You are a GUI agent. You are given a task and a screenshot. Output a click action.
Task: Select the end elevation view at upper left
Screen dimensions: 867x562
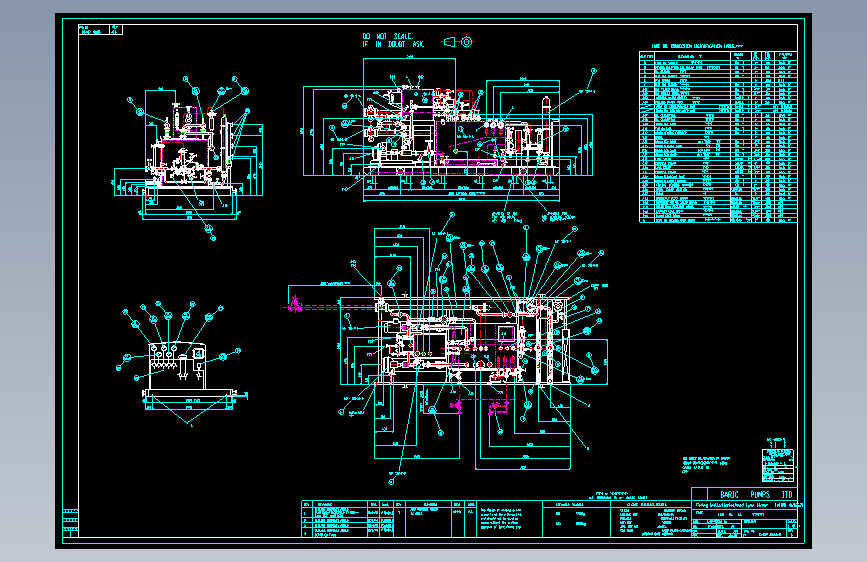tap(188, 158)
